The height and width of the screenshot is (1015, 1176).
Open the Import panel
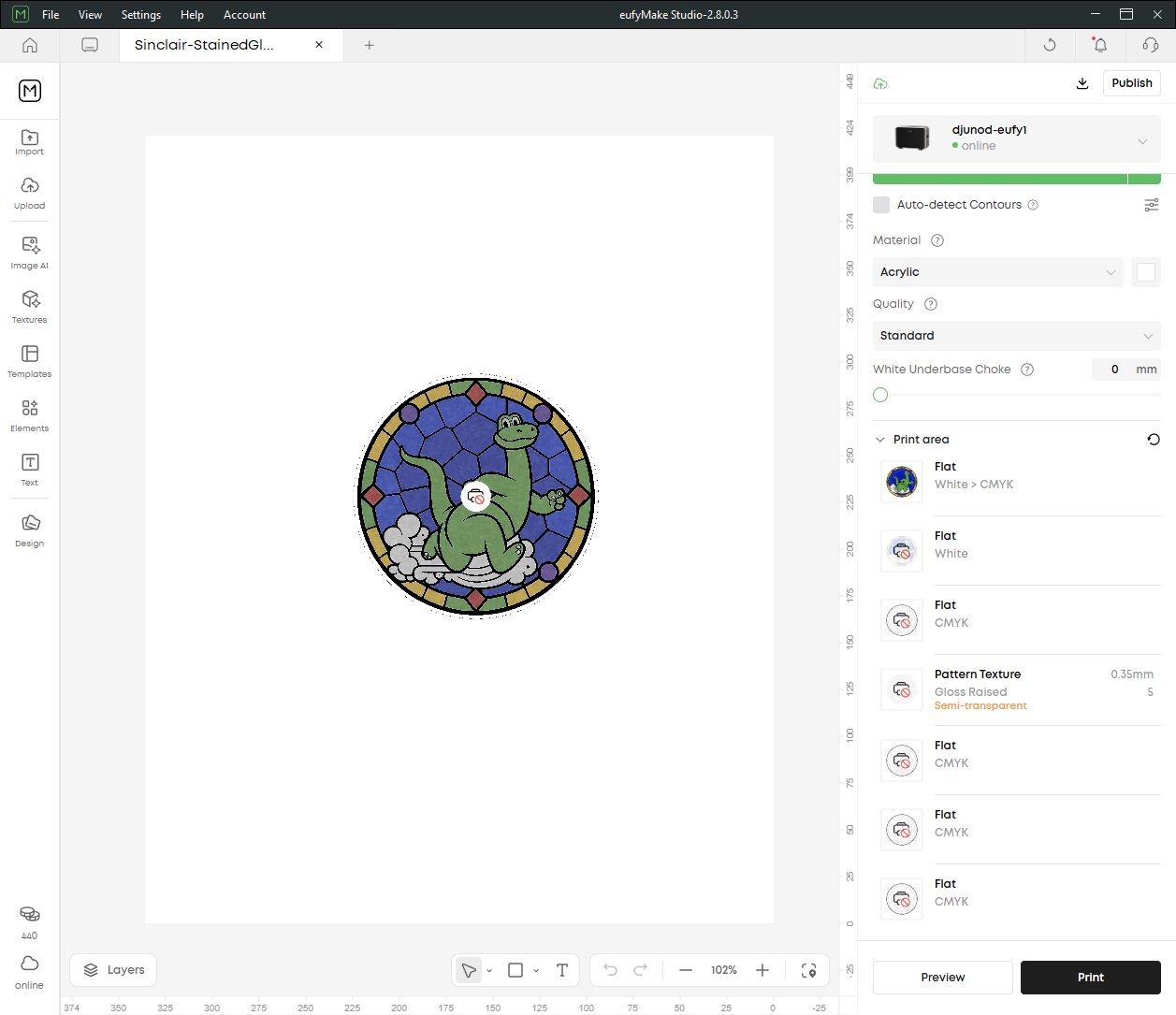(29, 142)
